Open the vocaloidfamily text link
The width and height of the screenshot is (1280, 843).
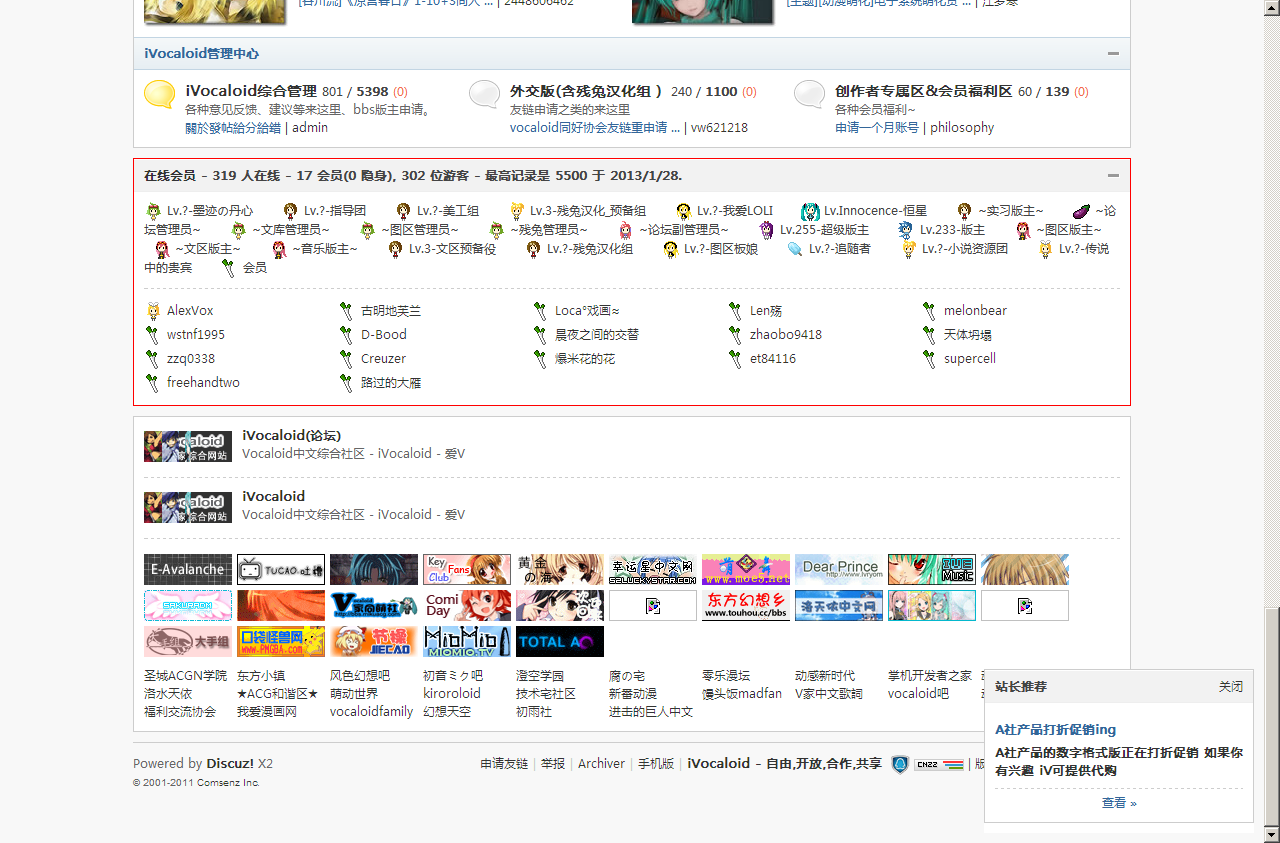pos(372,712)
